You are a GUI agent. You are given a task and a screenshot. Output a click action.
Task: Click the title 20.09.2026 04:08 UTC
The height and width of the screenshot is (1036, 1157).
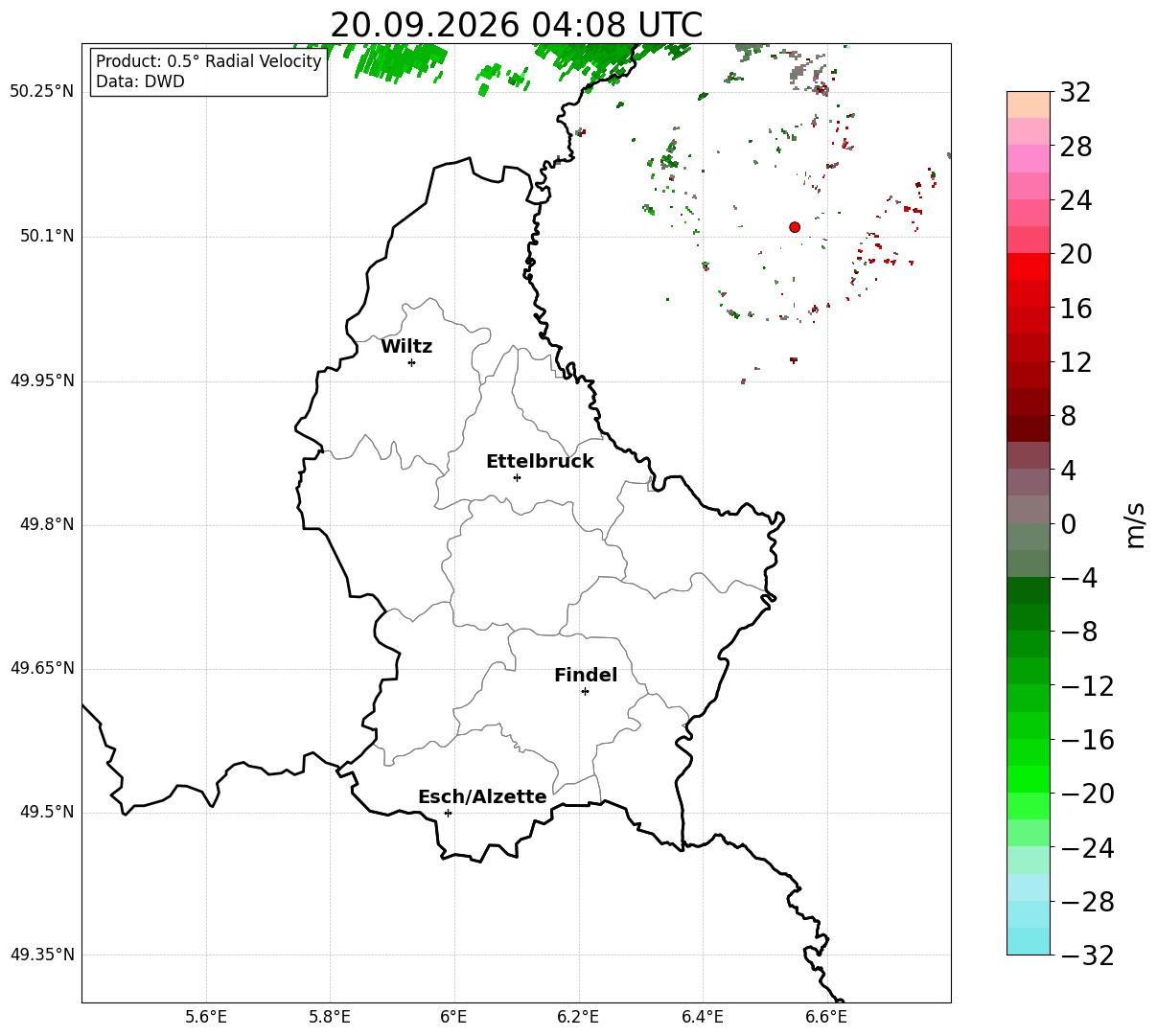[516, 25]
